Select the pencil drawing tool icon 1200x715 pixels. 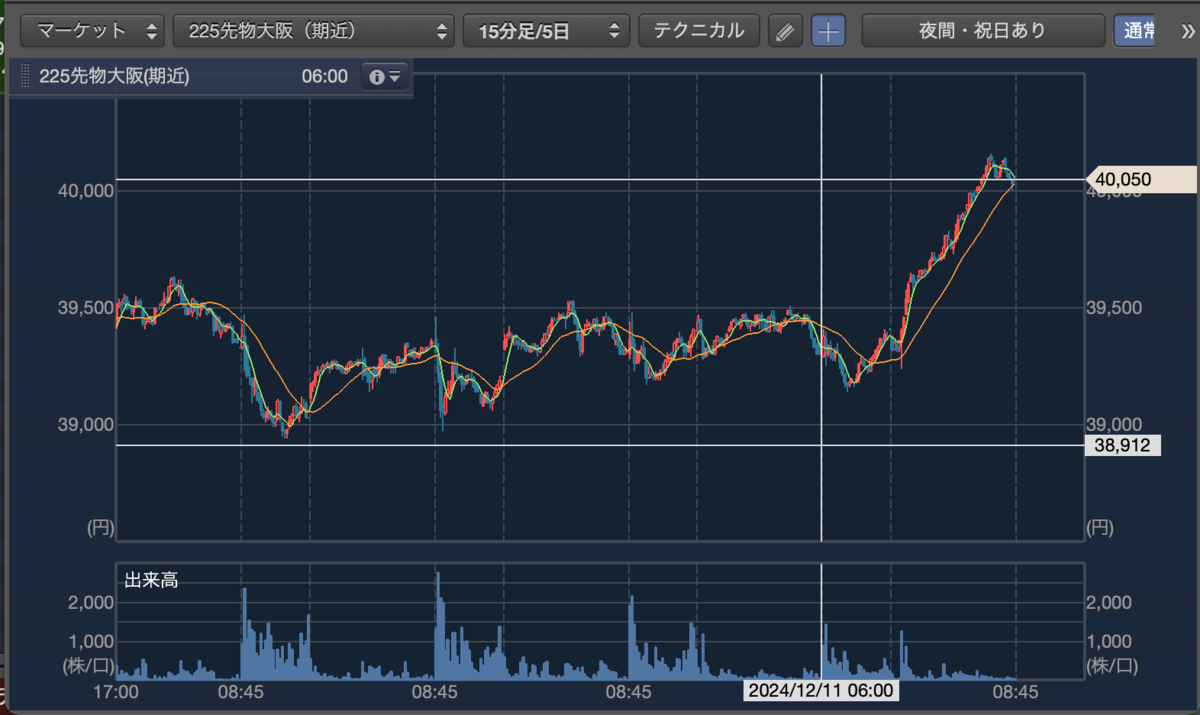pos(786,31)
